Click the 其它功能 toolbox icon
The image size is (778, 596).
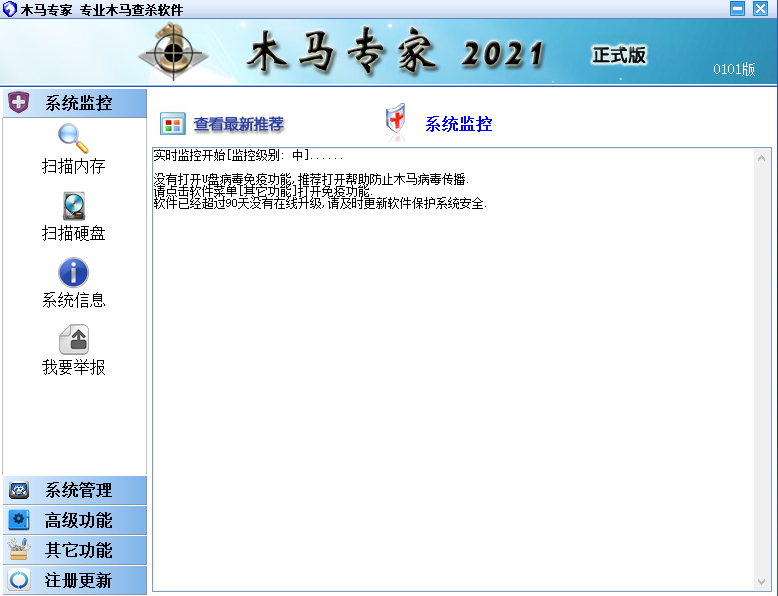[19, 550]
